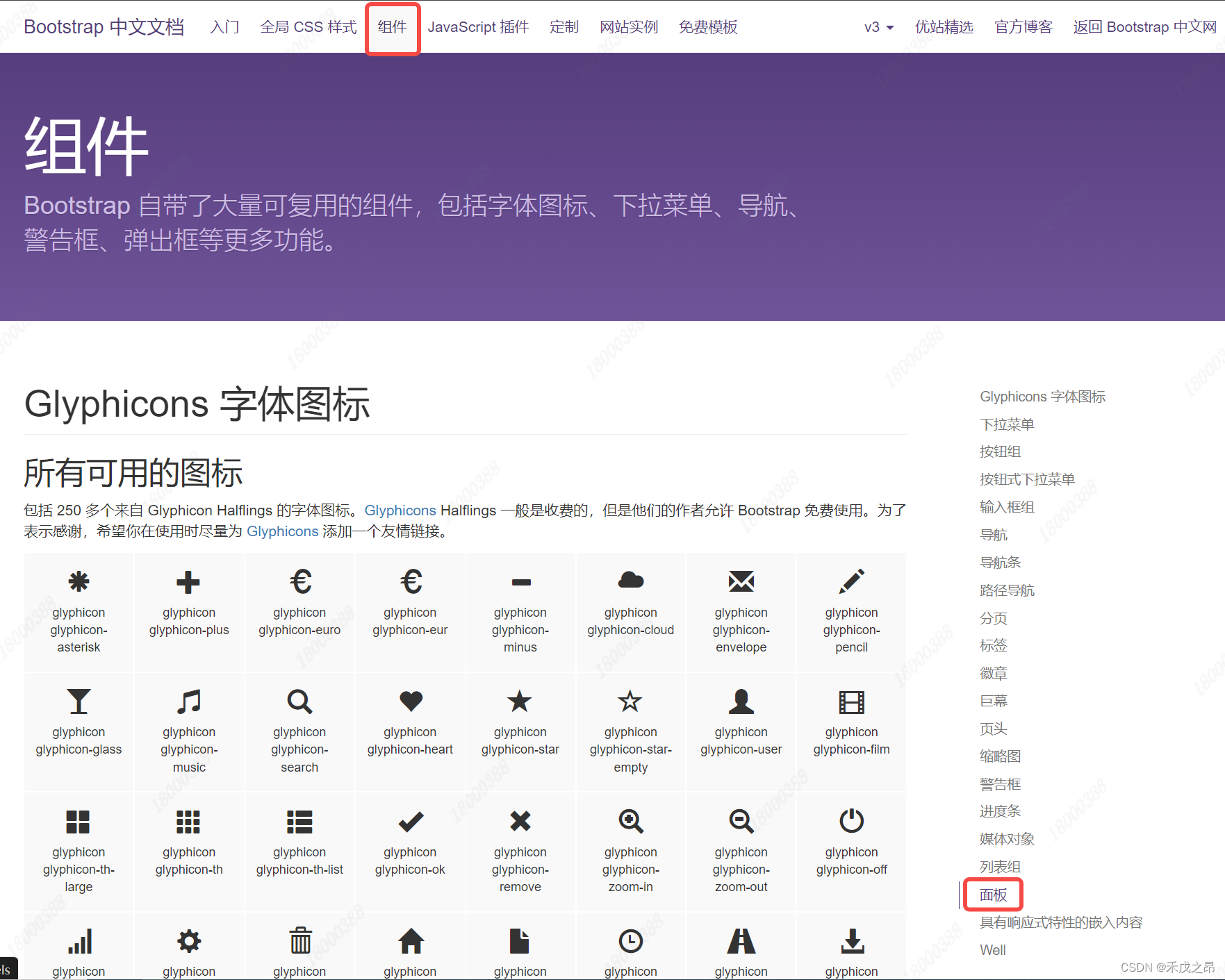The image size is (1225, 980).
Task: Click the home house glyphicon
Action: tap(411, 941)
